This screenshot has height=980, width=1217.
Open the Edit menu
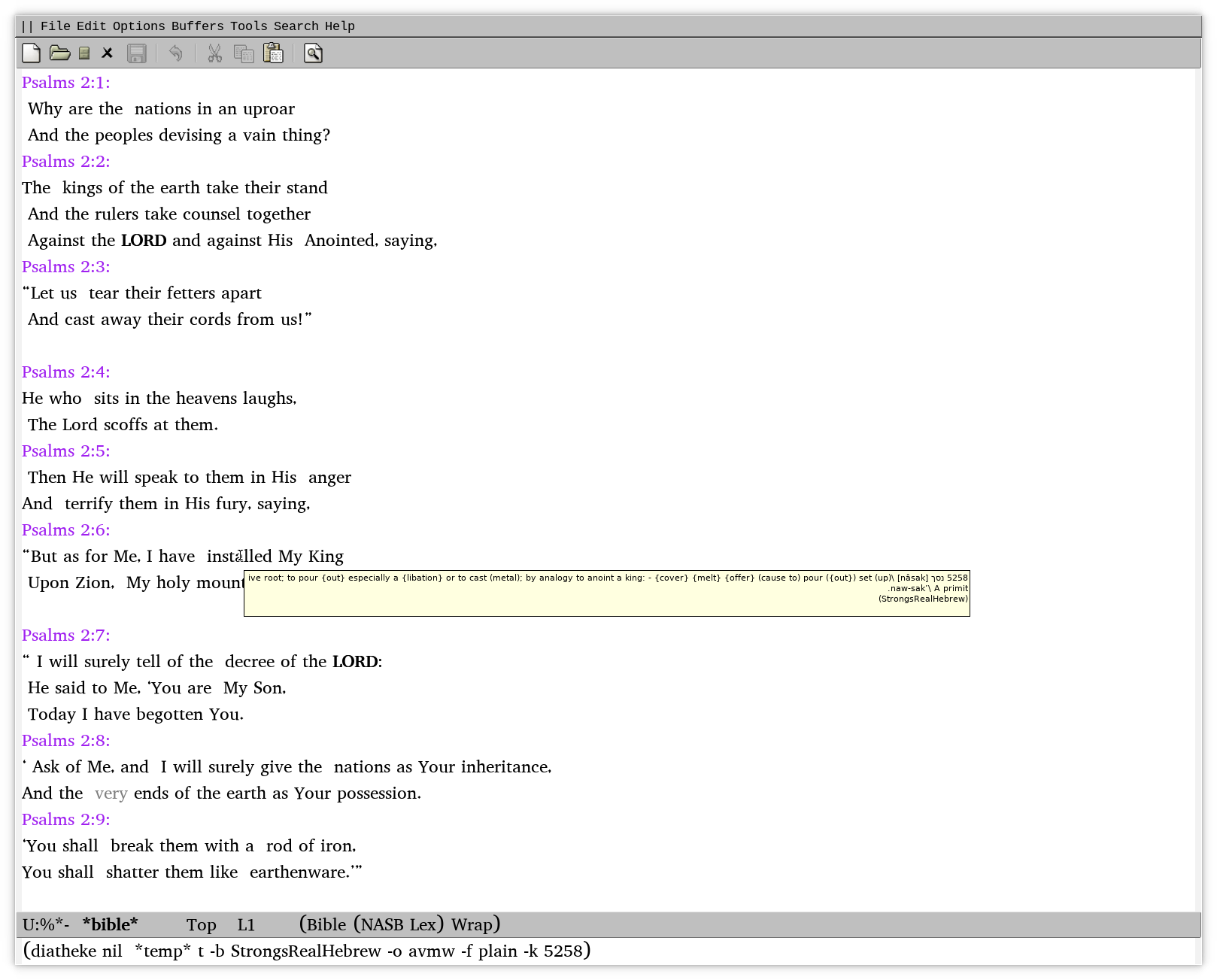[x=91, y=26]
